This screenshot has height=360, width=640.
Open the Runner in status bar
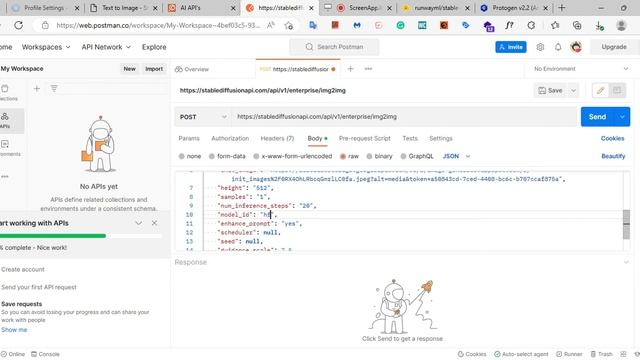pyautogui.click(x=569, y=354)
